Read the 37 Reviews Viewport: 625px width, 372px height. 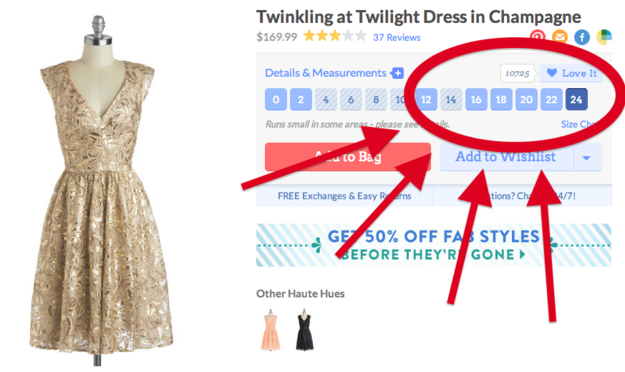pyautogui.click(x=397, y=37)
